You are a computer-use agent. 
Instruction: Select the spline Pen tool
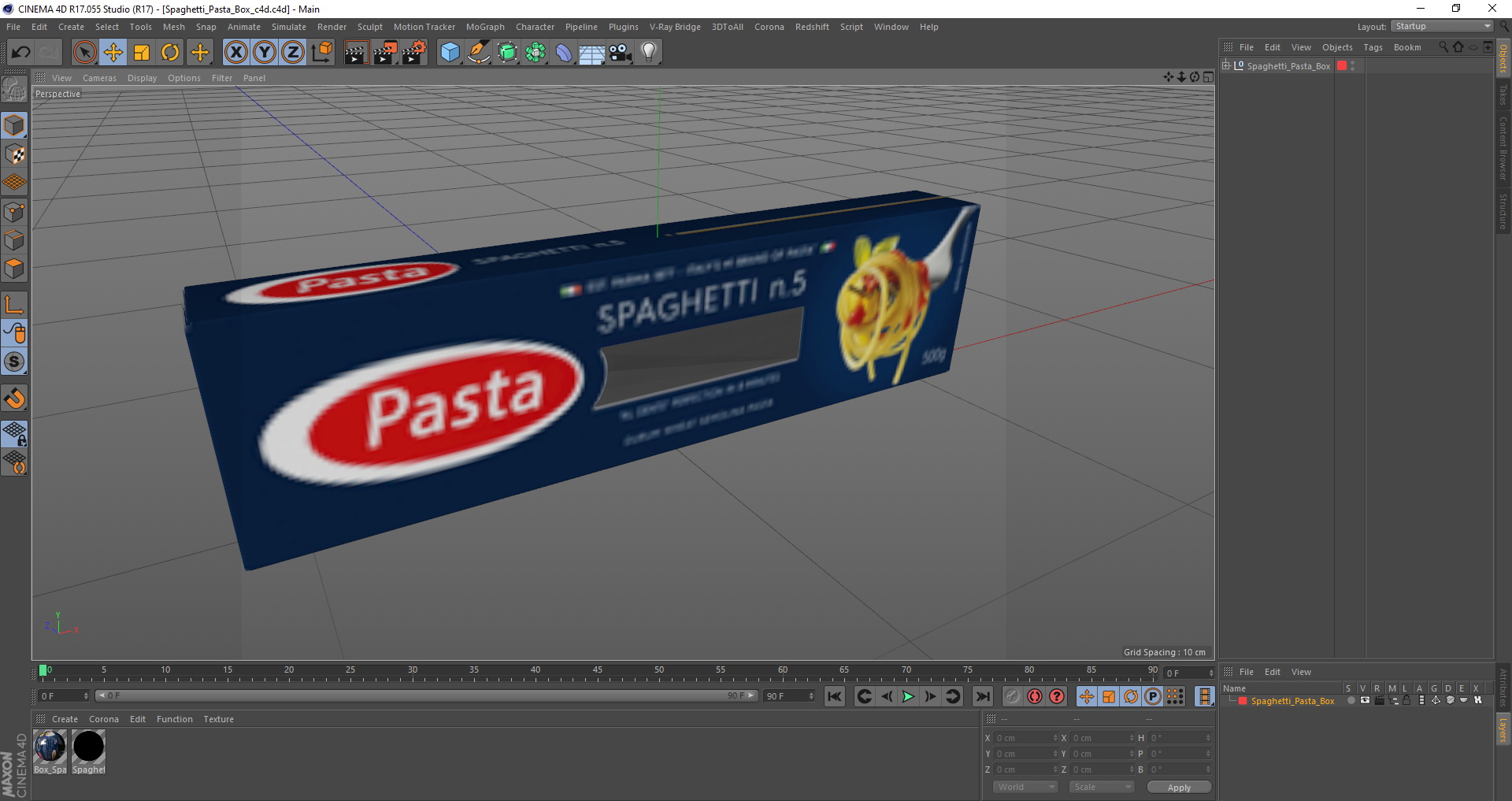(x=479, y=52)
